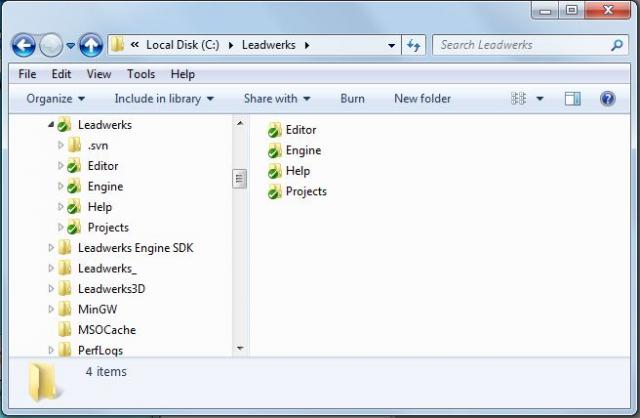Expand the double-chevron breadcrumb overflow
640x418 pixels.
click(x=135, y=44)
